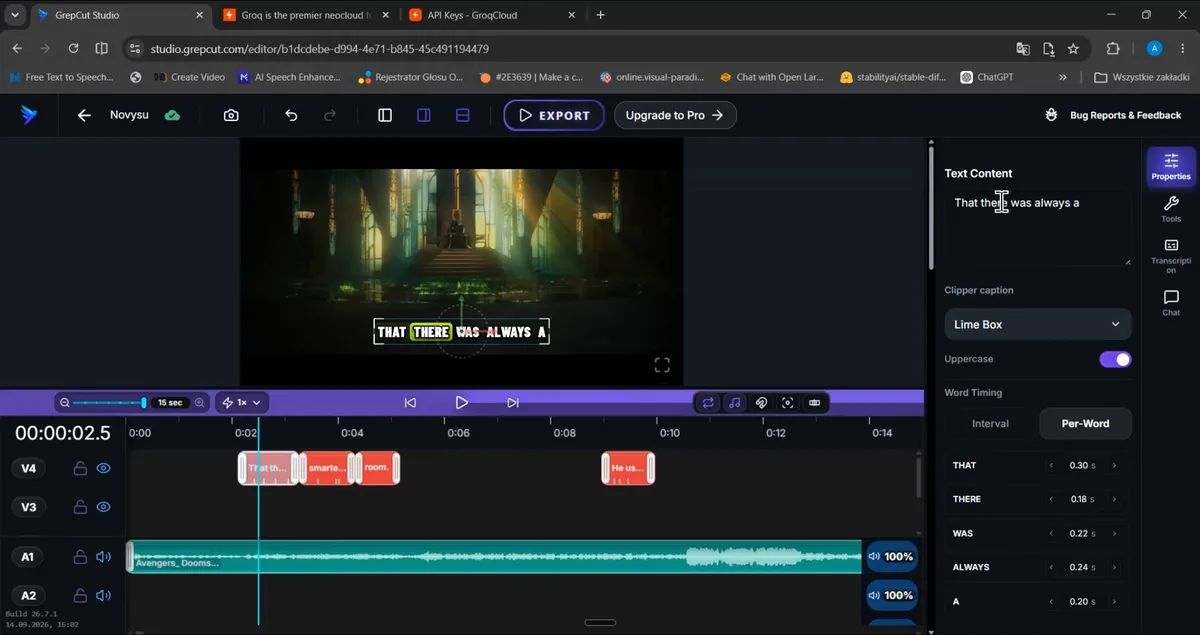Click into the Text Content field
This screenshot has width=1200, height=635.
1038,228
